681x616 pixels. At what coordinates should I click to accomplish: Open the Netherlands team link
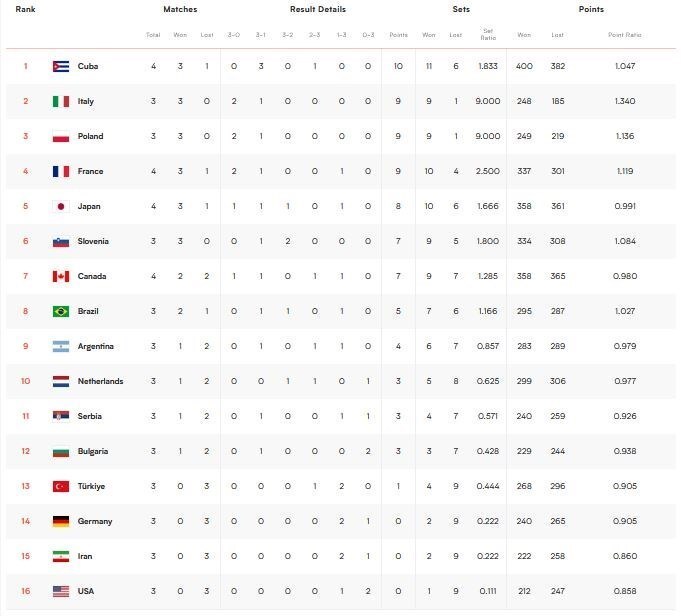[100, 381]
